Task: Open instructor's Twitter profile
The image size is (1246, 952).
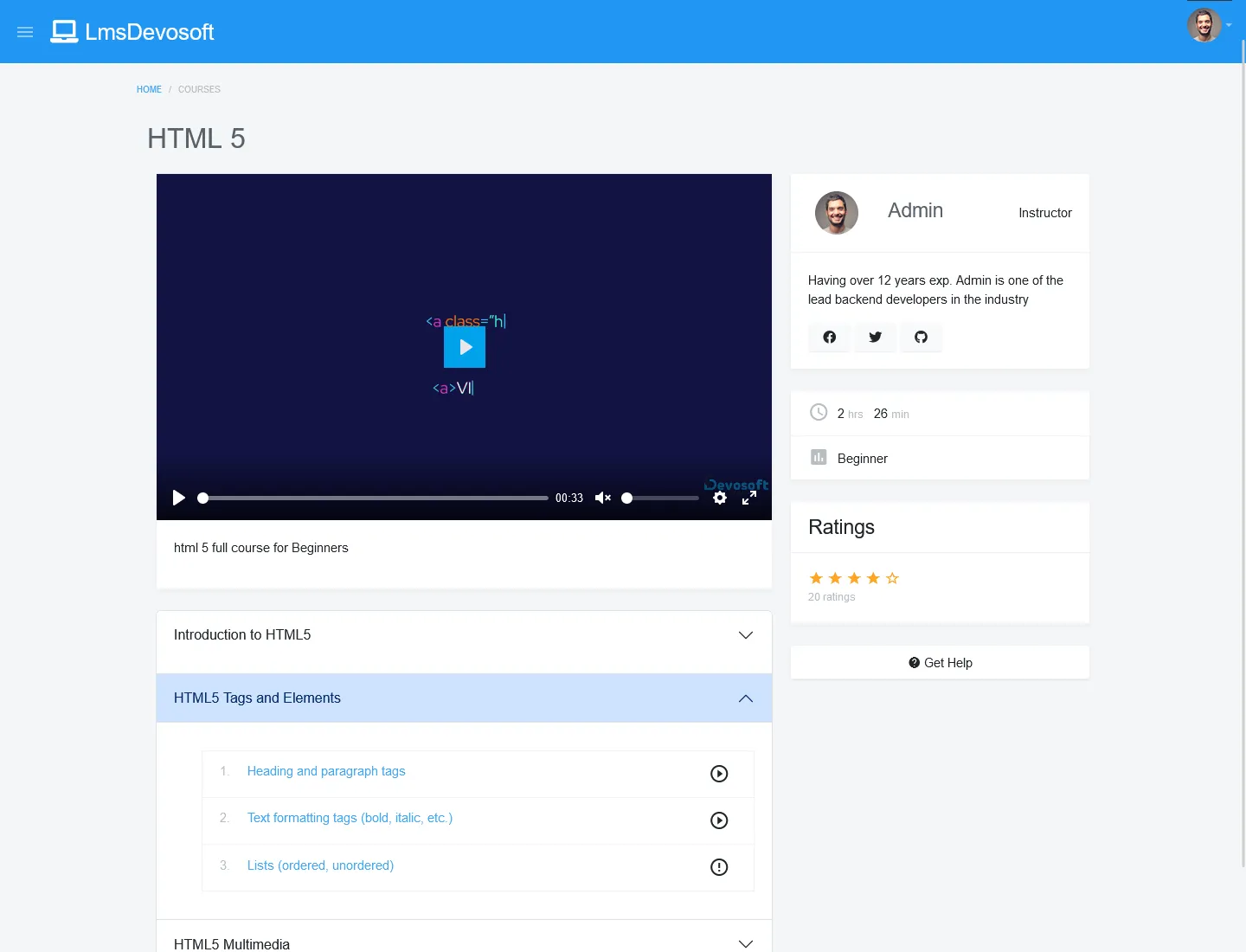Action: tap(875, 337)
